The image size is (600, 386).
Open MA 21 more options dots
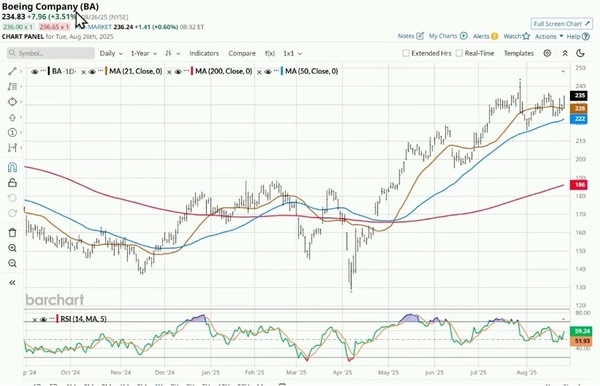click(x=100, y=71)
